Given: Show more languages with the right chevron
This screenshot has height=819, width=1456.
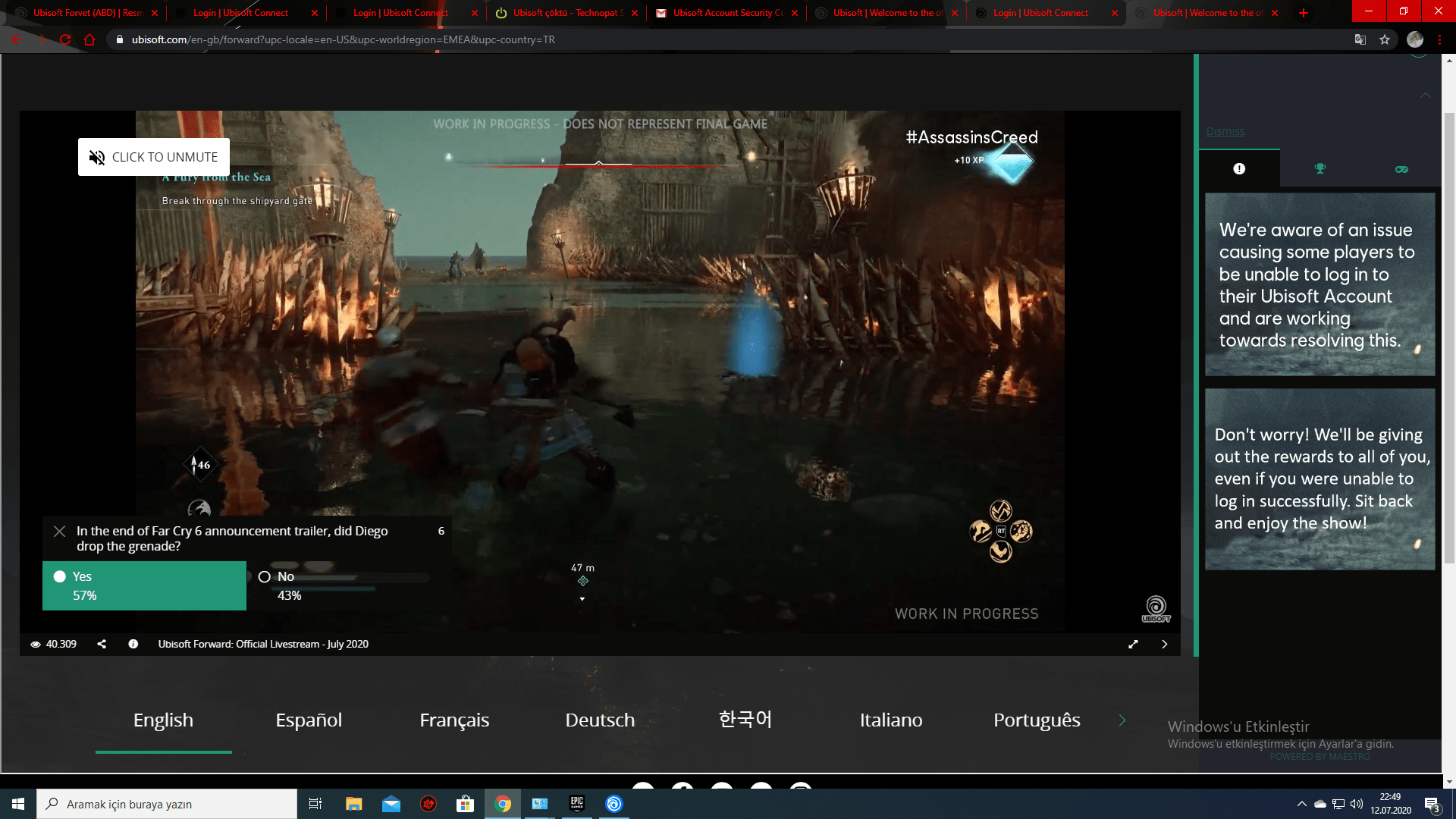Looking at the screenshot, I should [x=1122, y=720].
